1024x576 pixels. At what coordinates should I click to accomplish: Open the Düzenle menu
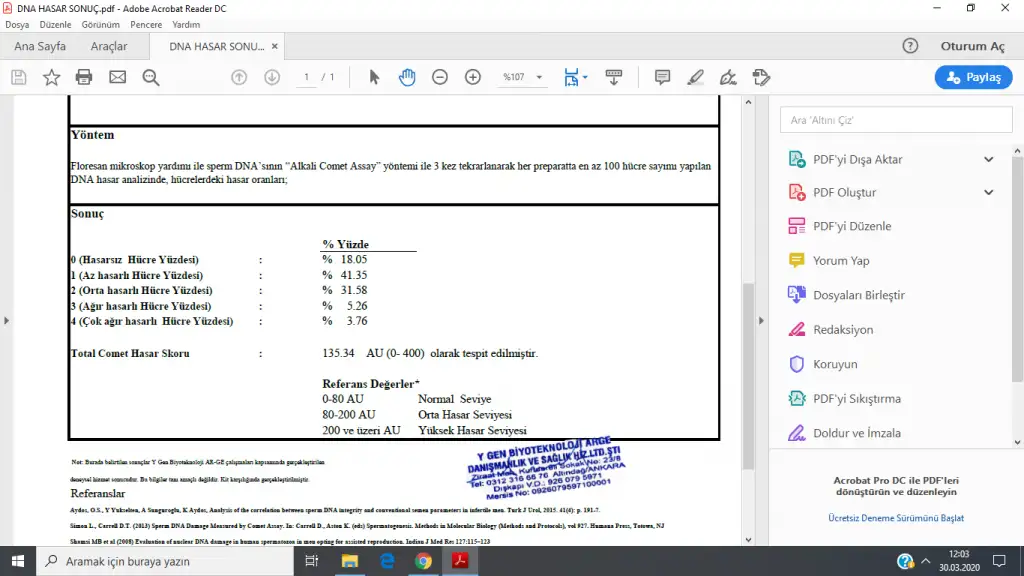(56, 25)
